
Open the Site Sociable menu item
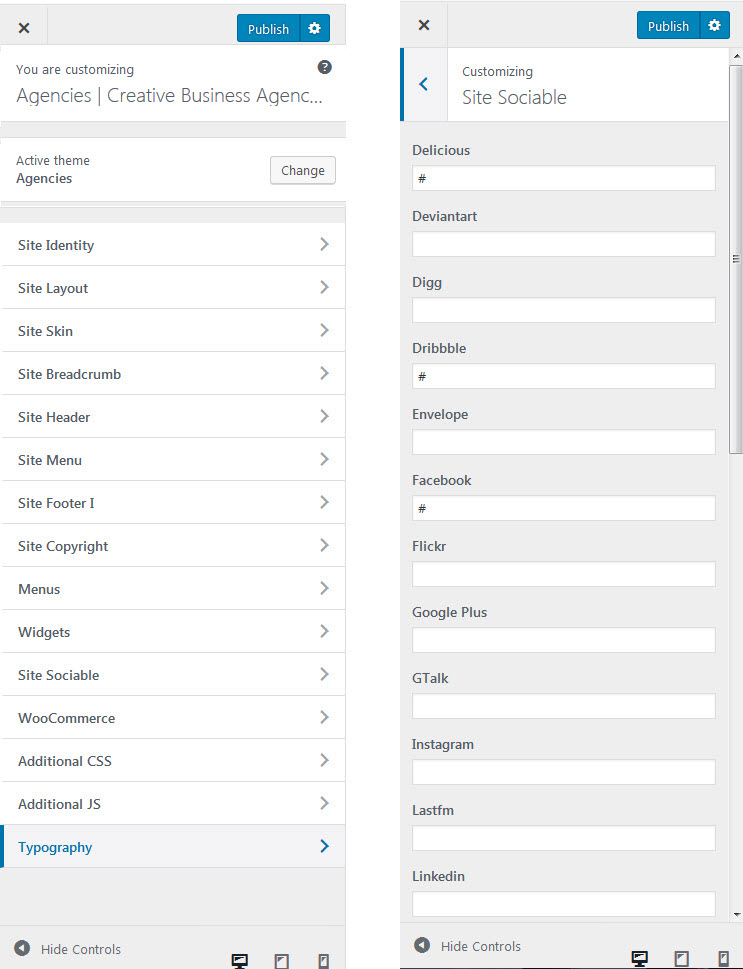click(173, 675)
